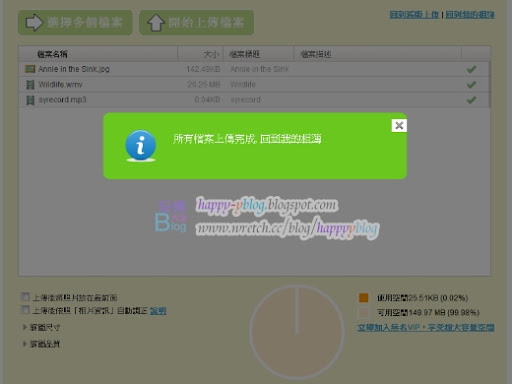Click green checkmark for Wildlife.wmv row
This screenshot has width=512, height=384.
pos(471,84)
